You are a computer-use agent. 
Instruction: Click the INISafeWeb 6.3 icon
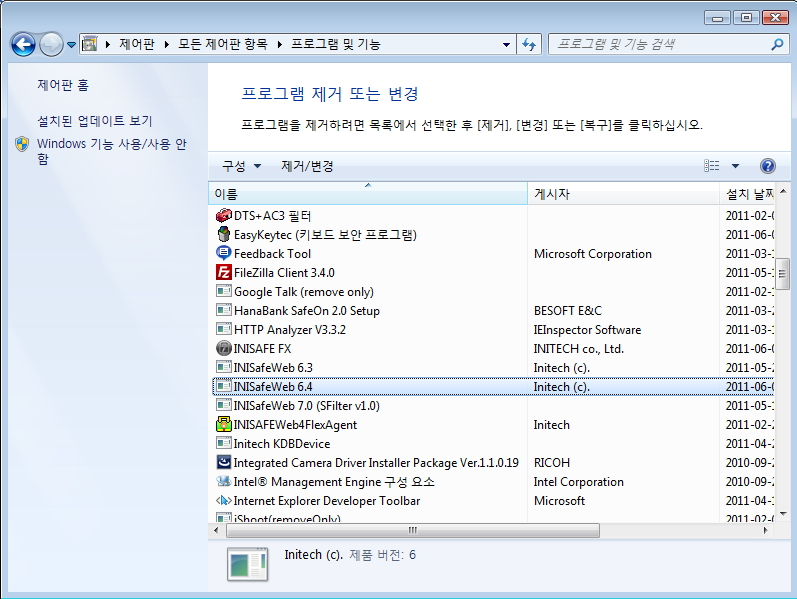coord(223,367)
